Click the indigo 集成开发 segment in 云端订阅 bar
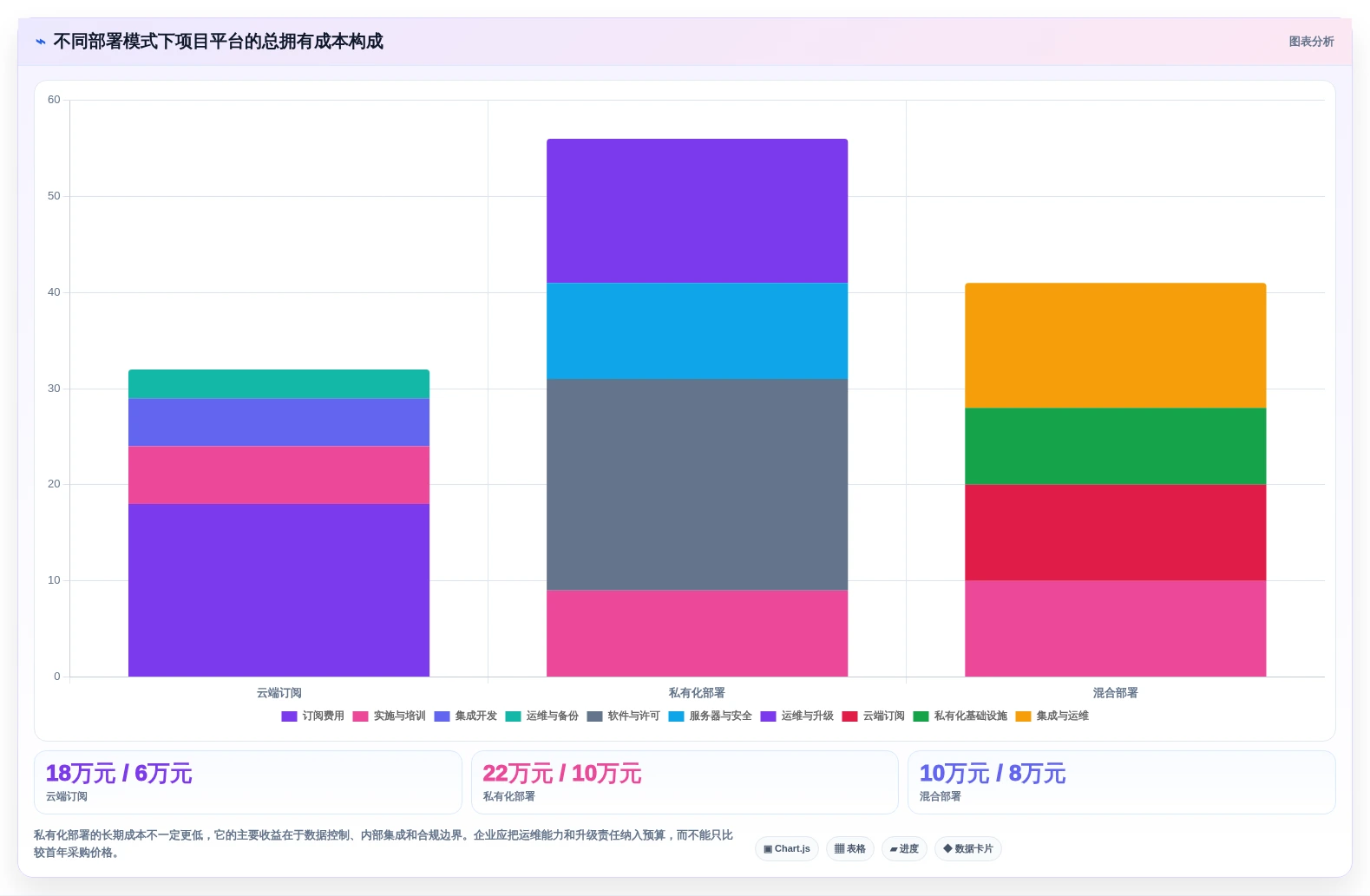Screen dimensions: 1370x896 [279, 422]
